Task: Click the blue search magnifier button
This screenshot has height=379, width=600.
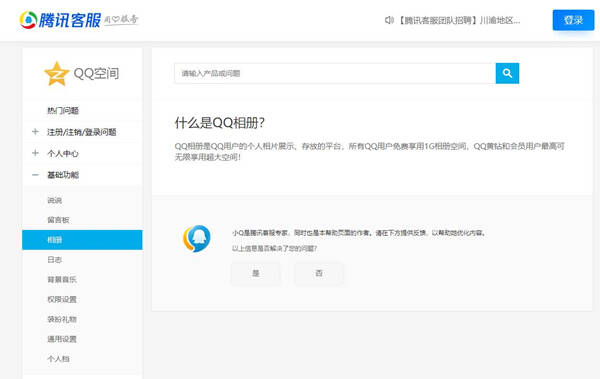Action: 507,73
